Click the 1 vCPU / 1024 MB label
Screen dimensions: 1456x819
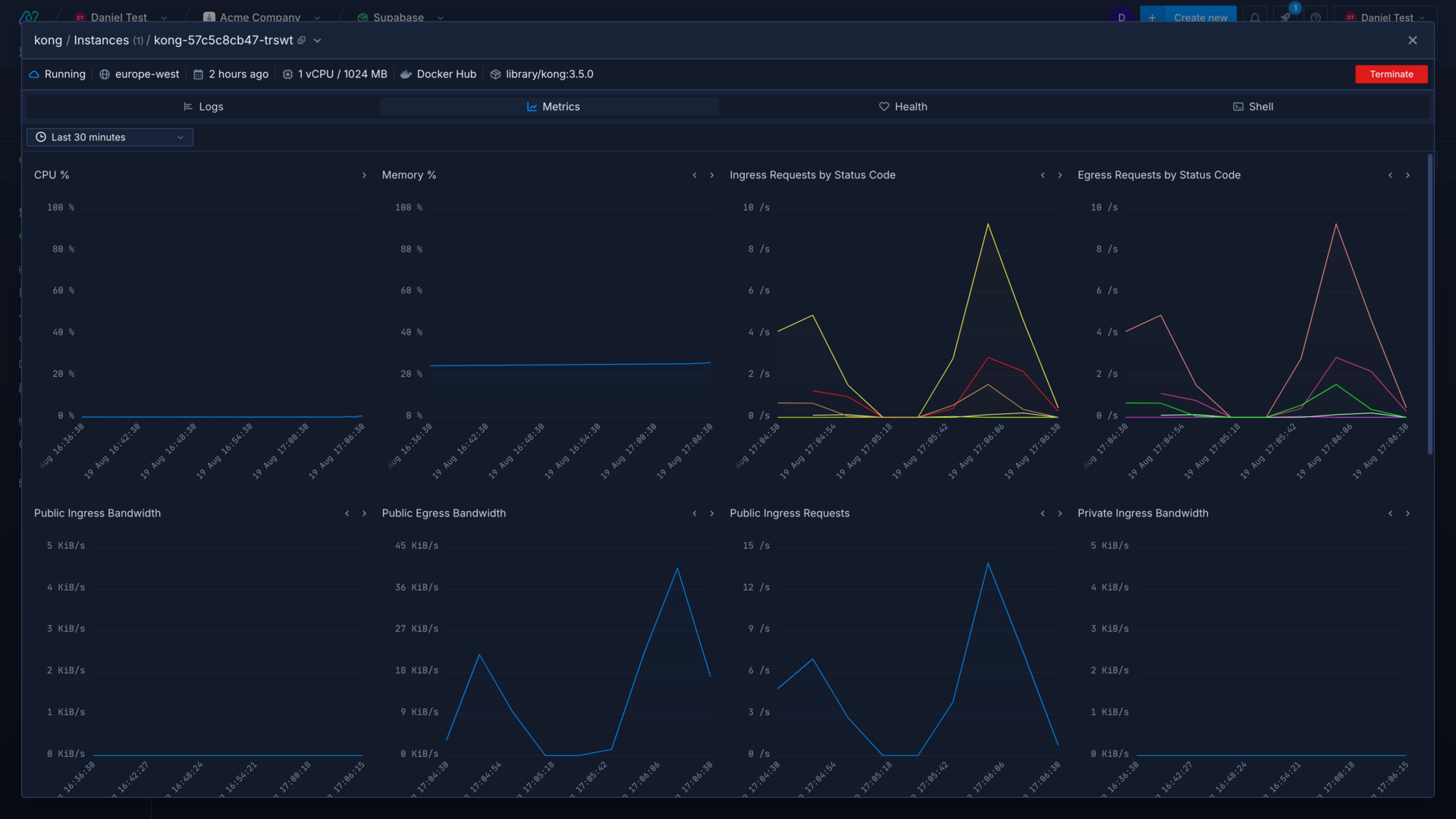[x=343, y=74]
